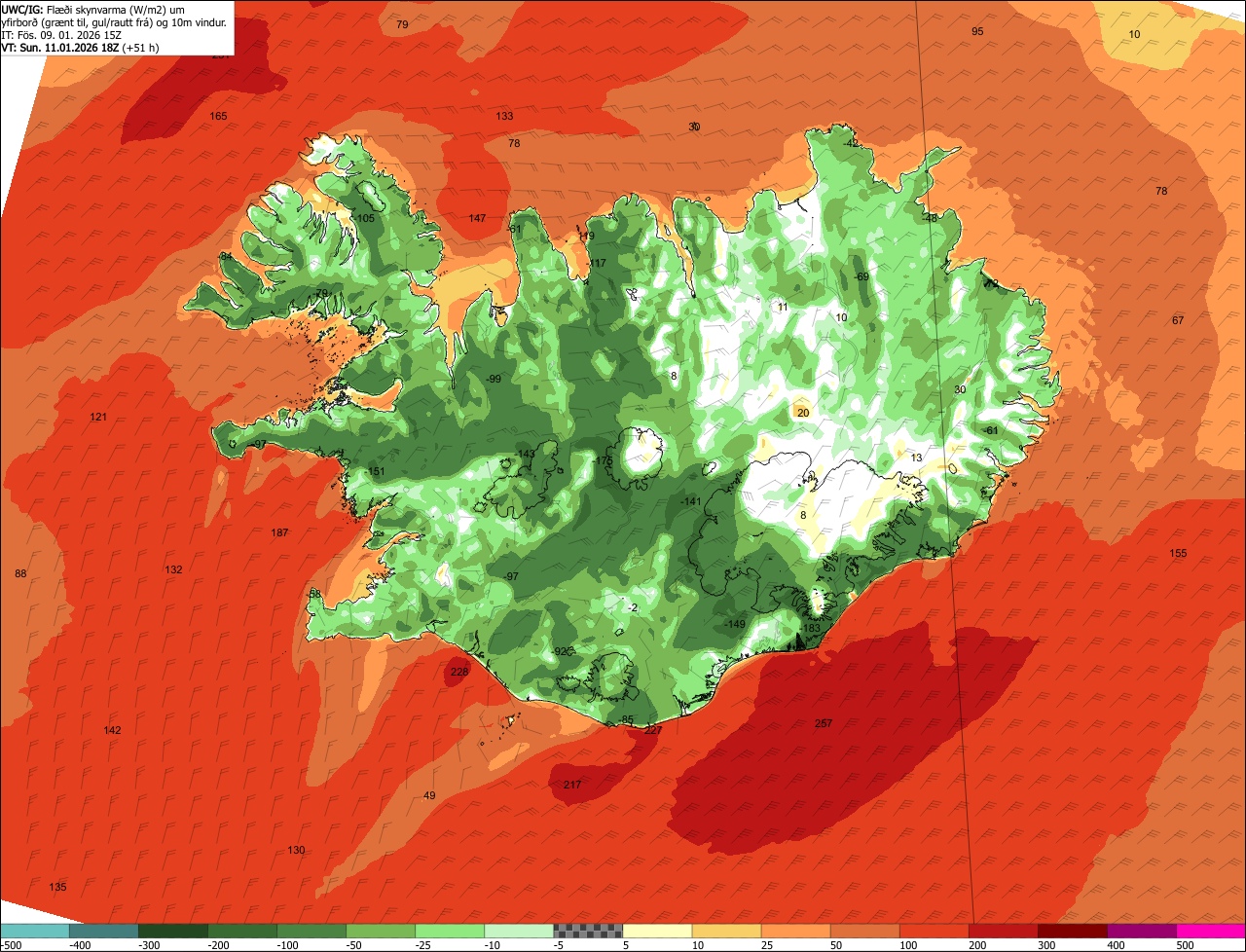Screen dimensions: 1246x952
Task: Select the 217 value south of Iceland
Action: tap(572, 785)
